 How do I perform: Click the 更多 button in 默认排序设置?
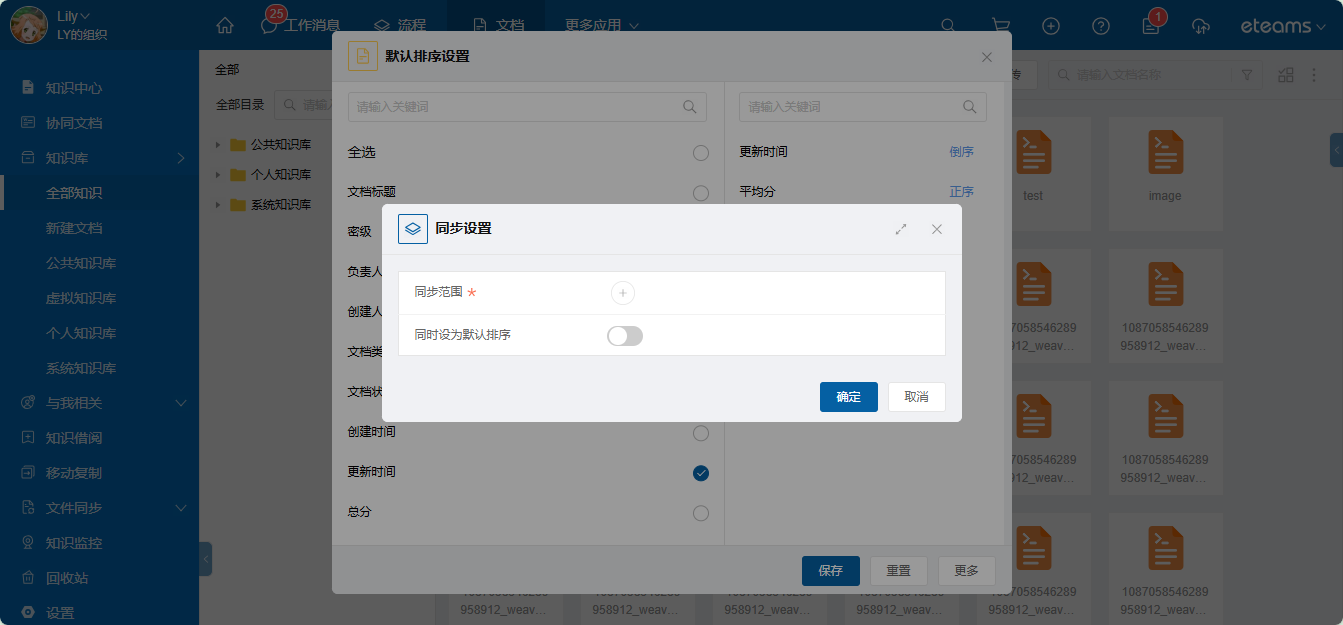point(966,571)
